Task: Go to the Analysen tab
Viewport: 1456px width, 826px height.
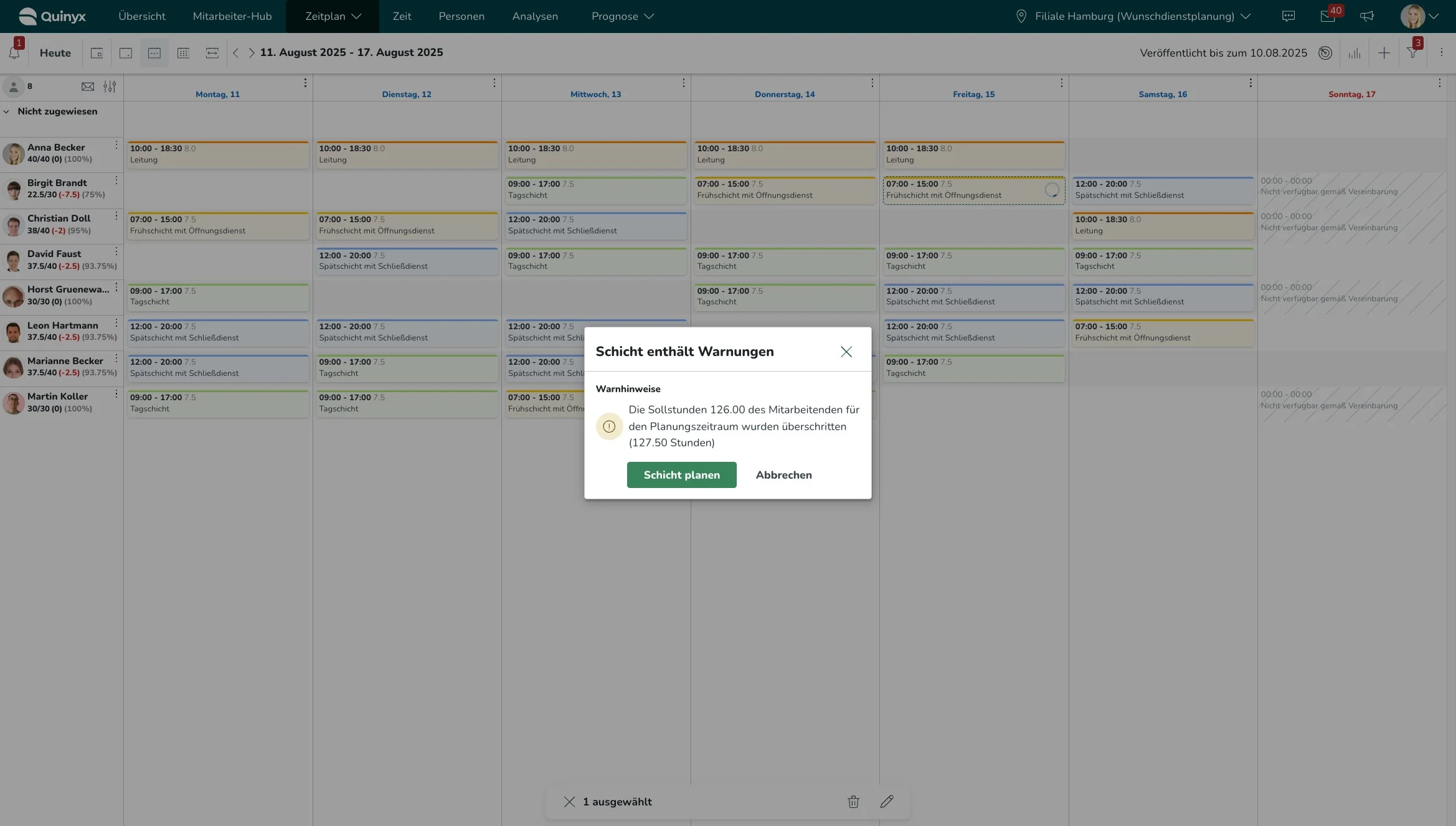Action: point(535,16)
